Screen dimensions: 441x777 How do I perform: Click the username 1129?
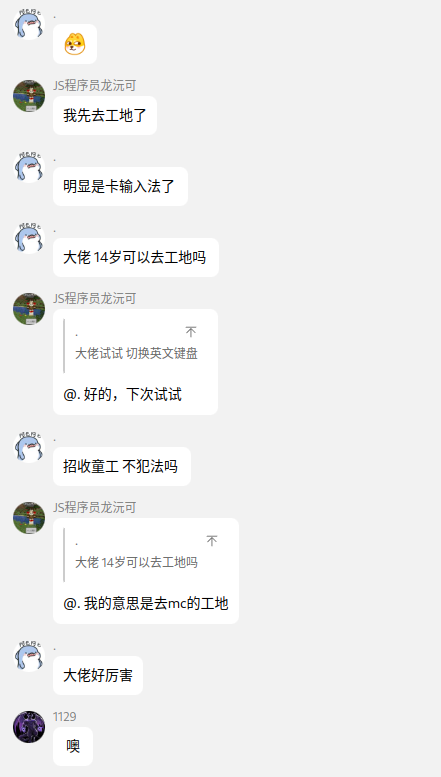[64, 717]
